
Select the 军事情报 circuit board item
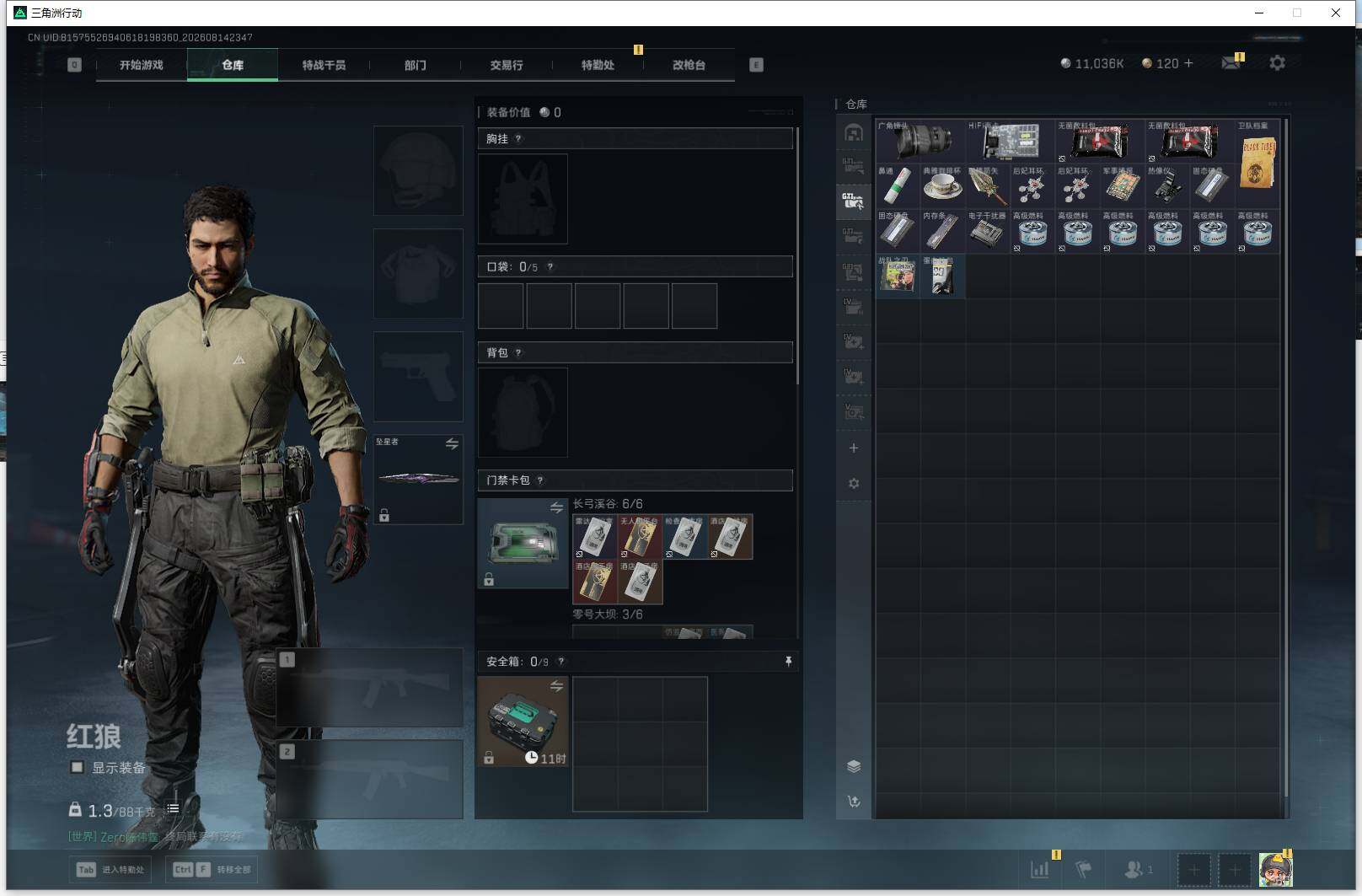pos(1123,186)
